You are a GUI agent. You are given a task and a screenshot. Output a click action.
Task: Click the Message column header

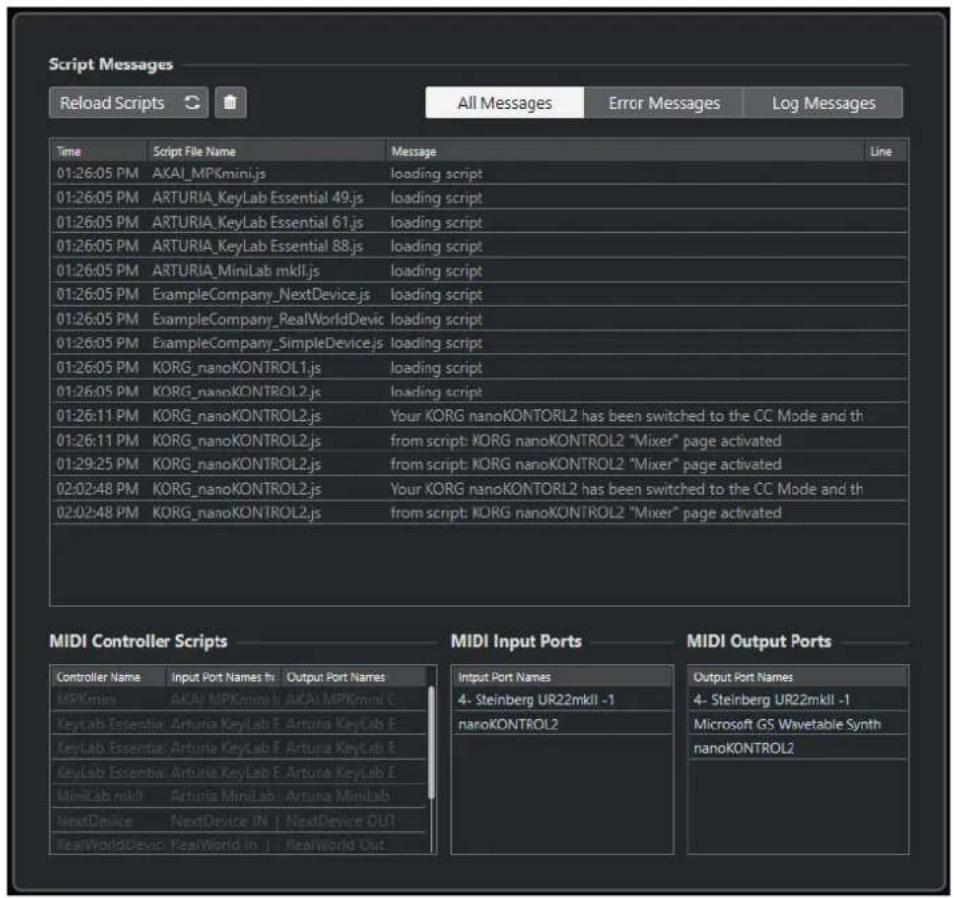[x=625, y=151]
